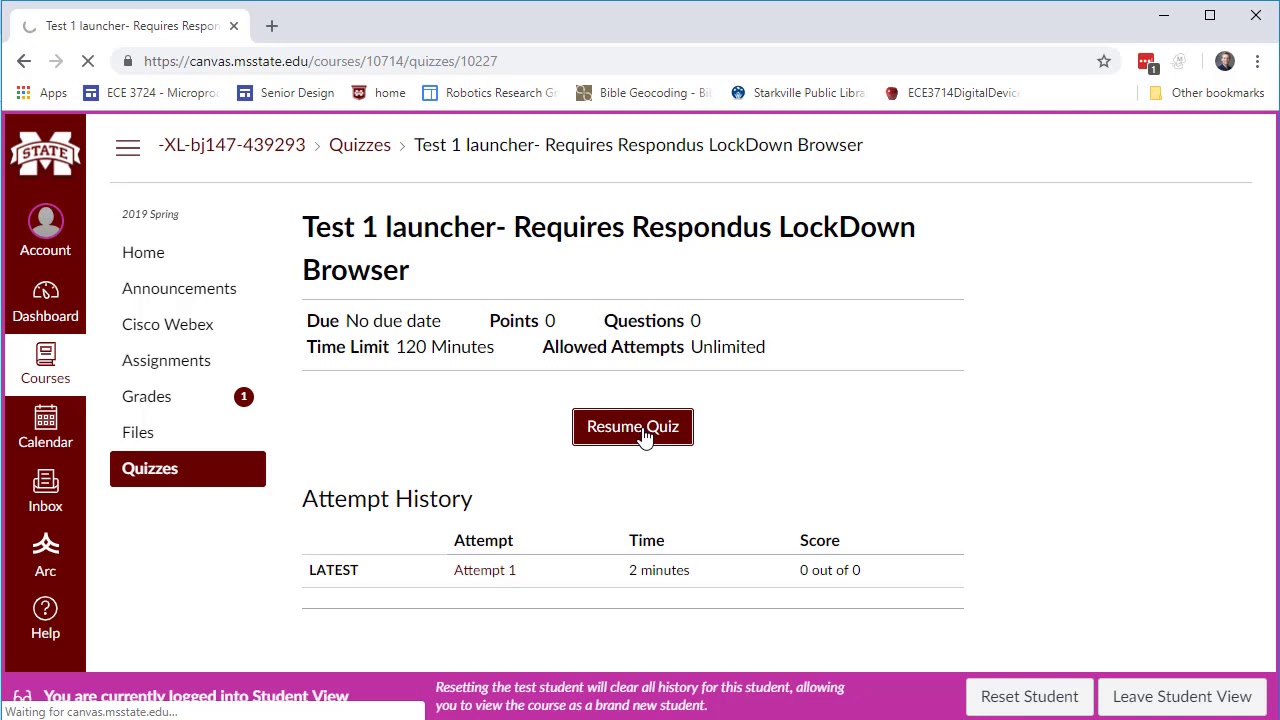1280x720 pixels.
Task: Open Grades in course menu
Action: [x=146, y=396]
